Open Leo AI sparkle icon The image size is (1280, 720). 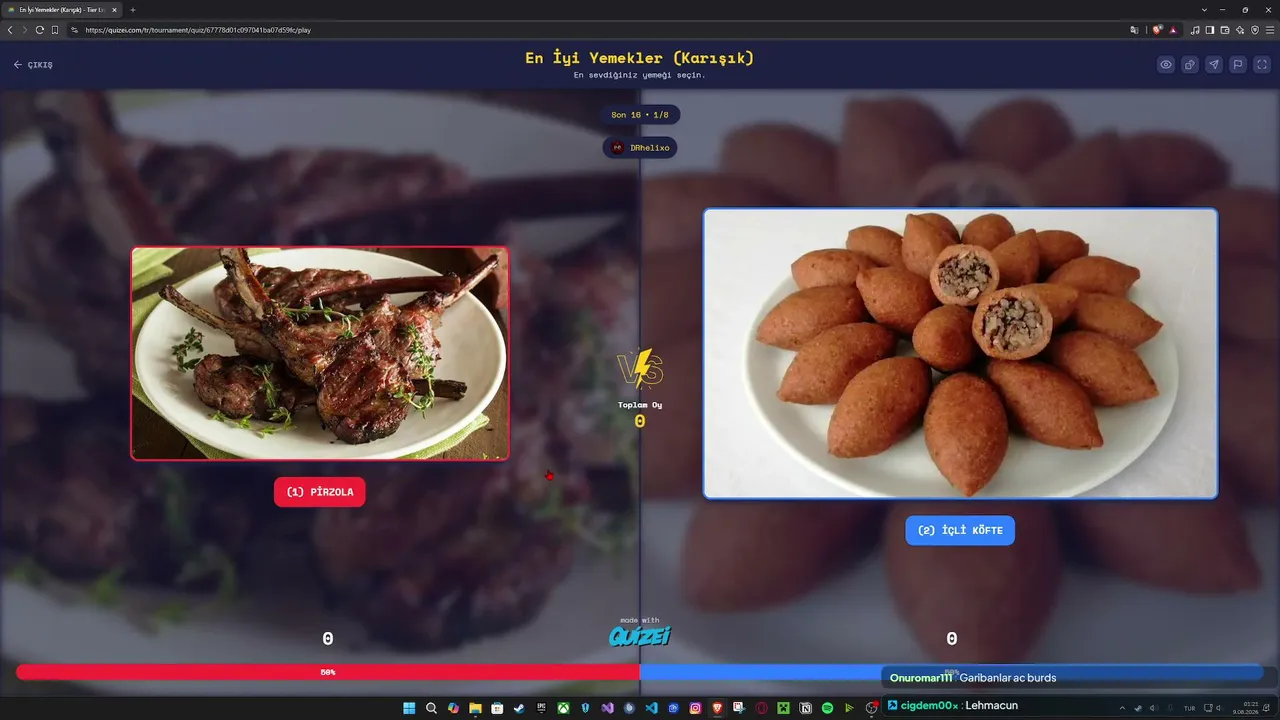pos(1240,30)
